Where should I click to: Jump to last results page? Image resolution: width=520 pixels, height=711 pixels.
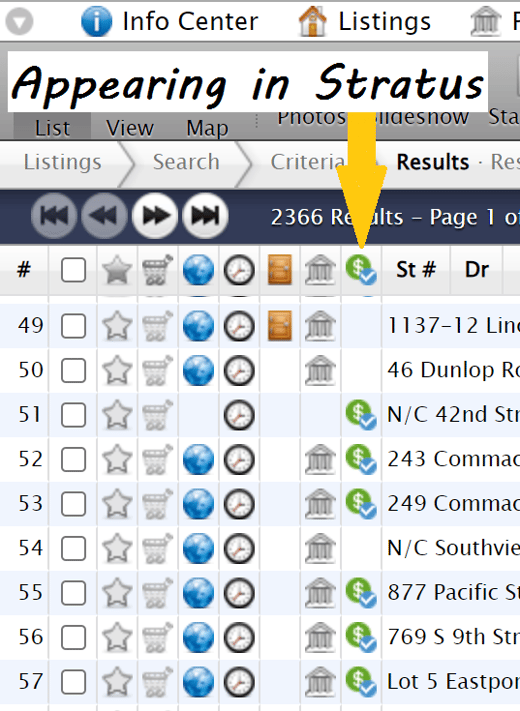pyautogui.click(x=205, y=216)
